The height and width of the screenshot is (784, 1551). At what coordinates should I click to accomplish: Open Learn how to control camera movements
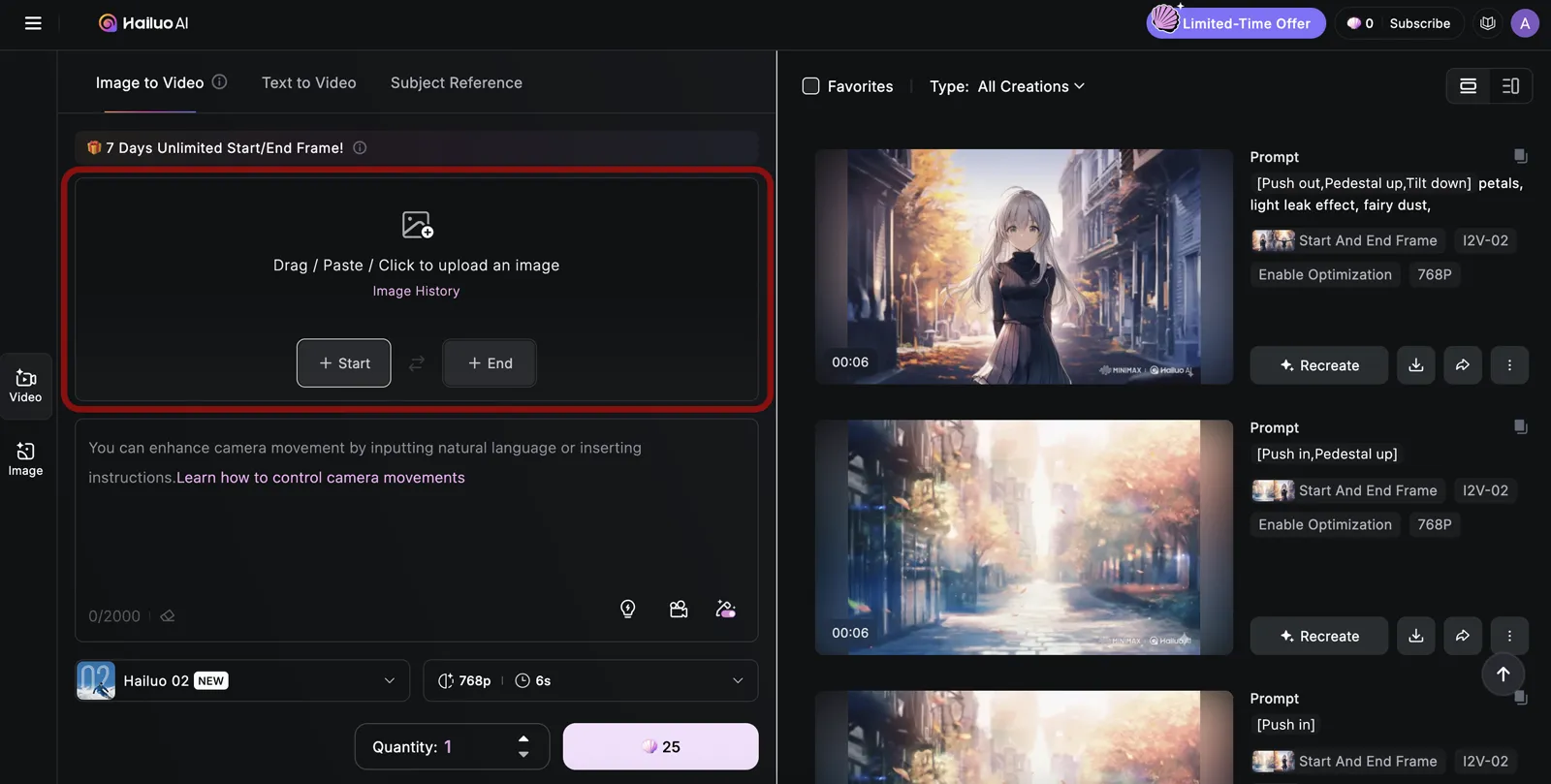321,478
